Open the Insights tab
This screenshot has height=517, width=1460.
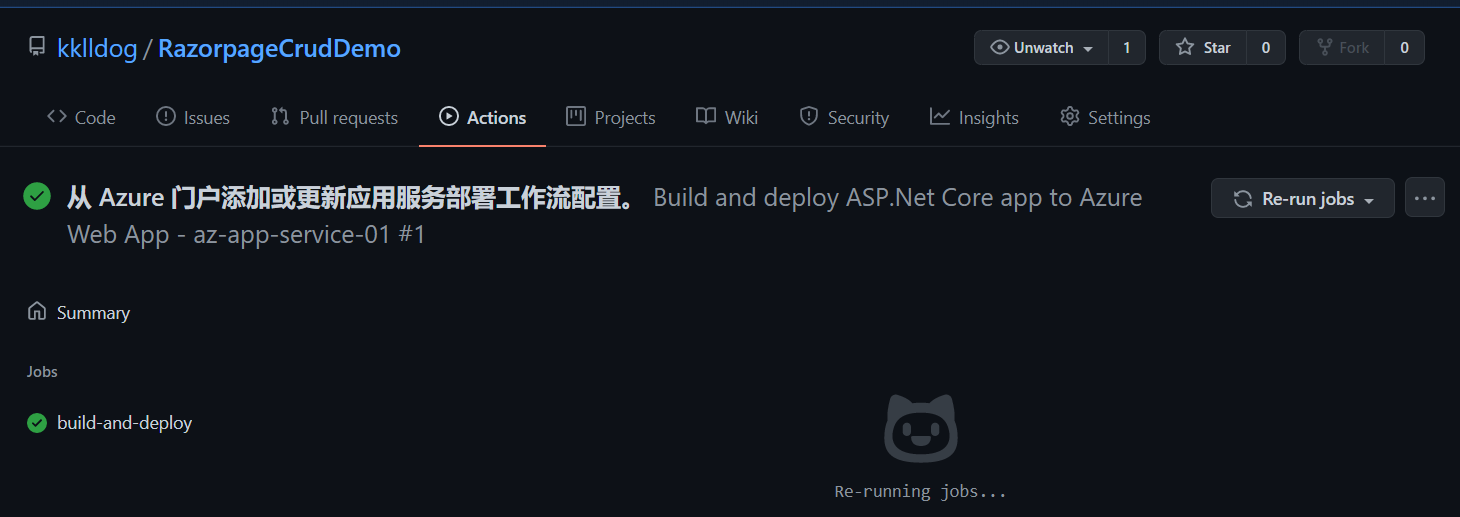pos(974,117)
